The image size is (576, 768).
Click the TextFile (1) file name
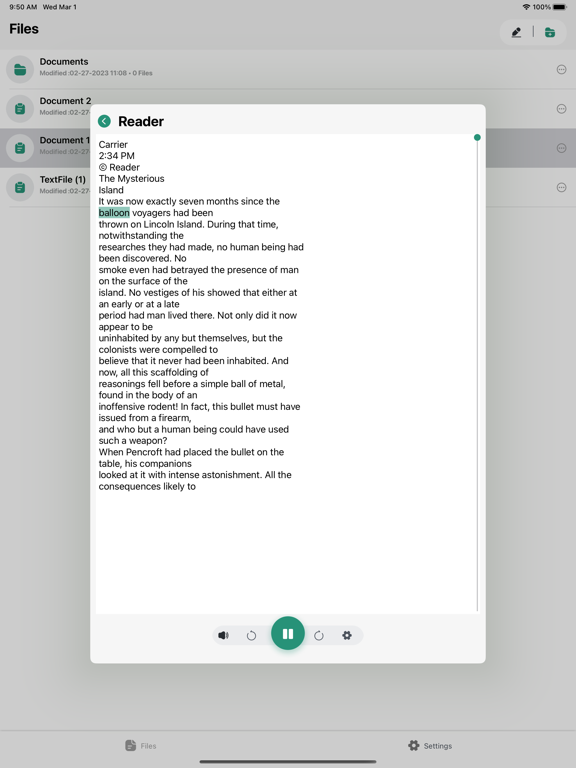(x=63, y=179)
